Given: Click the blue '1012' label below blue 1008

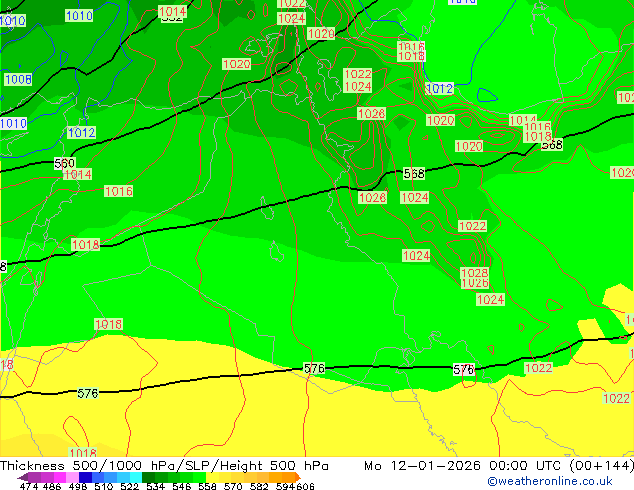Looking at the screenshot, I should [x=81, y=132].
